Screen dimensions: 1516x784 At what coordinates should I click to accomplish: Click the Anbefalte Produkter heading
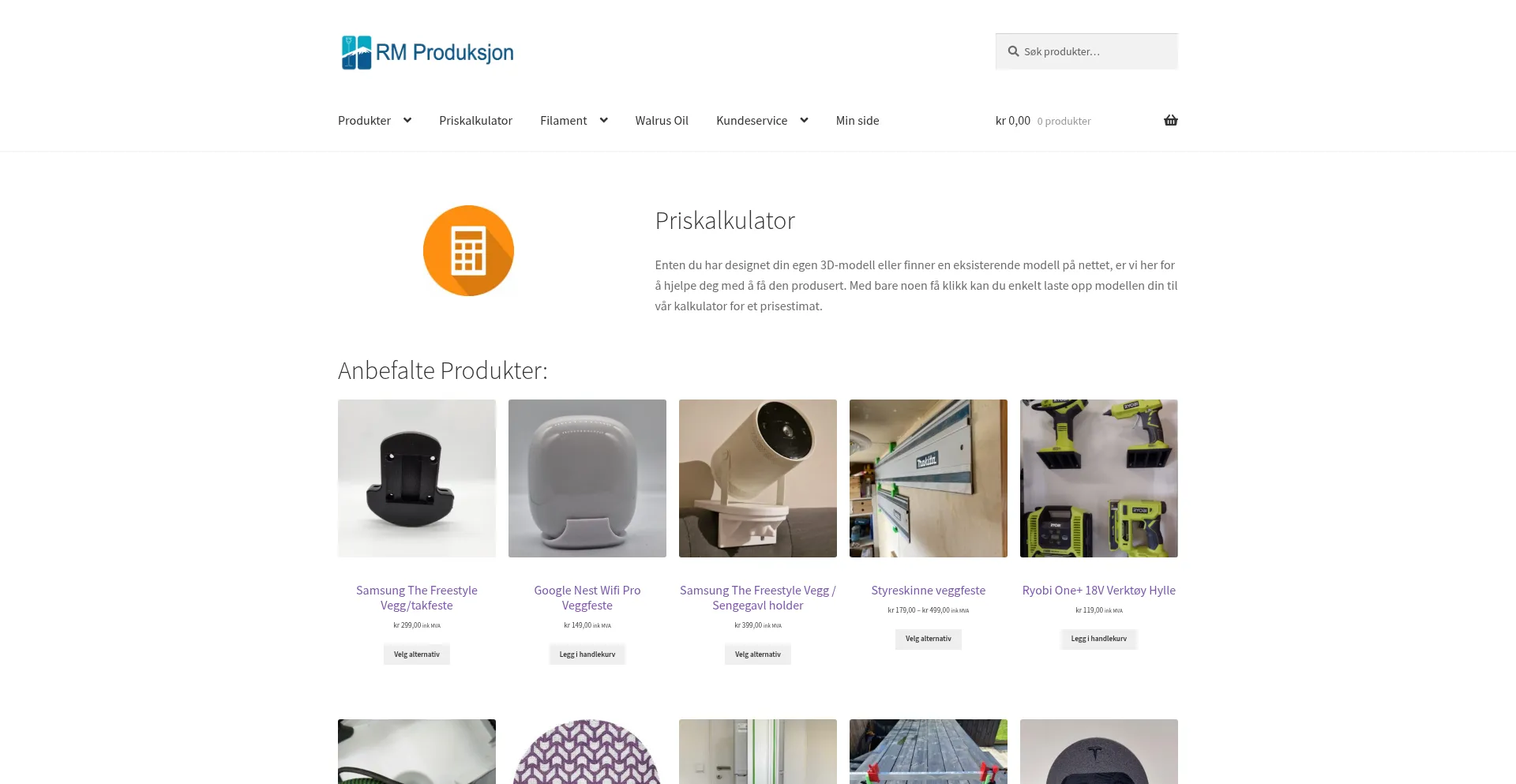click(443, 370)
